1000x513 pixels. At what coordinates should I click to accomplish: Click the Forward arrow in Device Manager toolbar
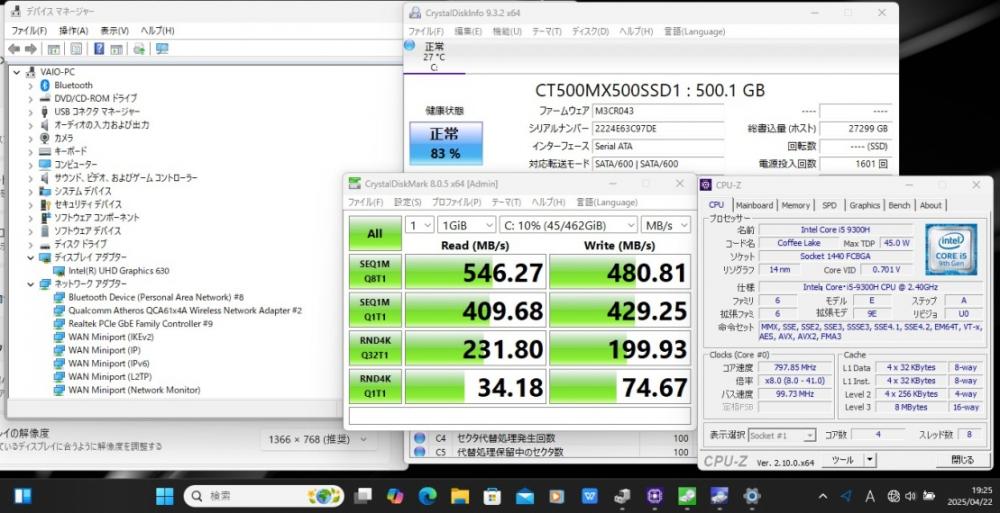pyautogui.click(x=31, y=49)
